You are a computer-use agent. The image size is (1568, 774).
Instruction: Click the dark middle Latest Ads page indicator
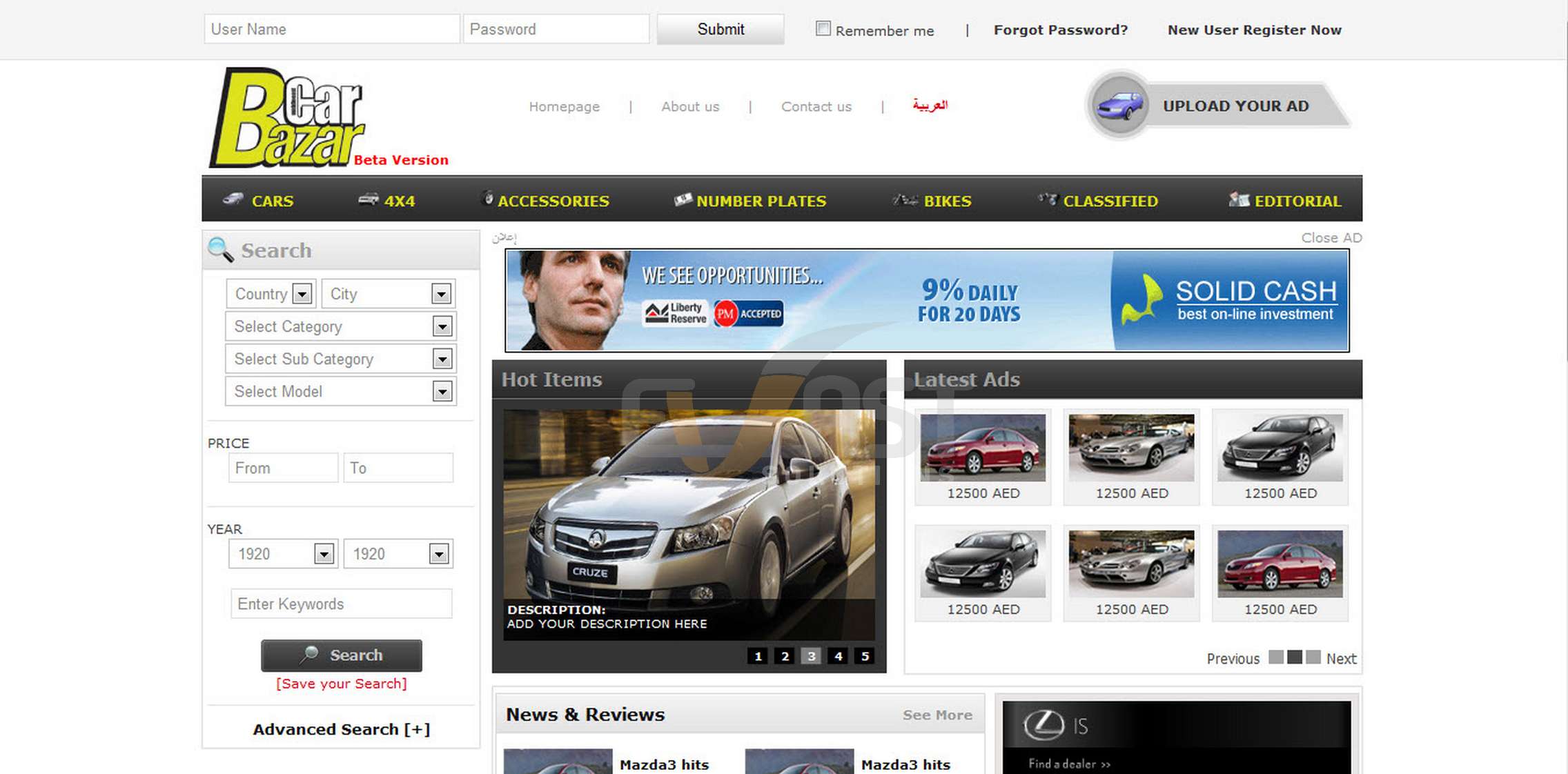(1295, 657)
